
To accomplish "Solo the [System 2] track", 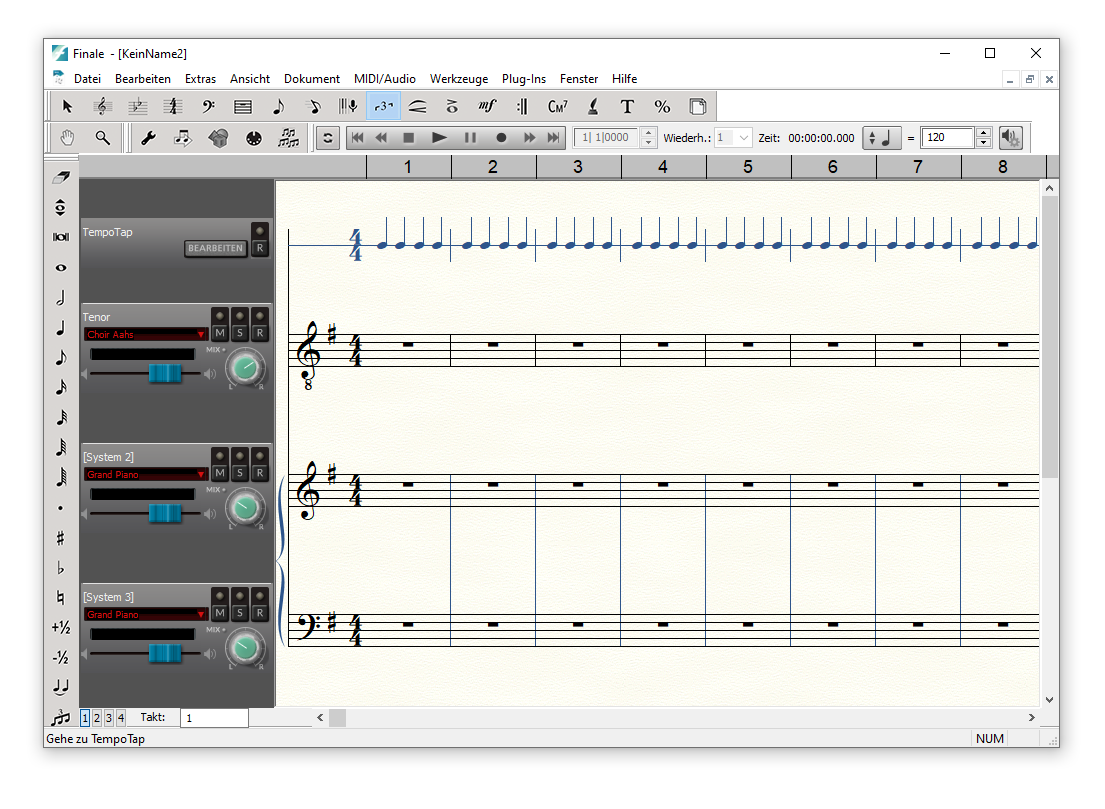I will pos(240,473).
